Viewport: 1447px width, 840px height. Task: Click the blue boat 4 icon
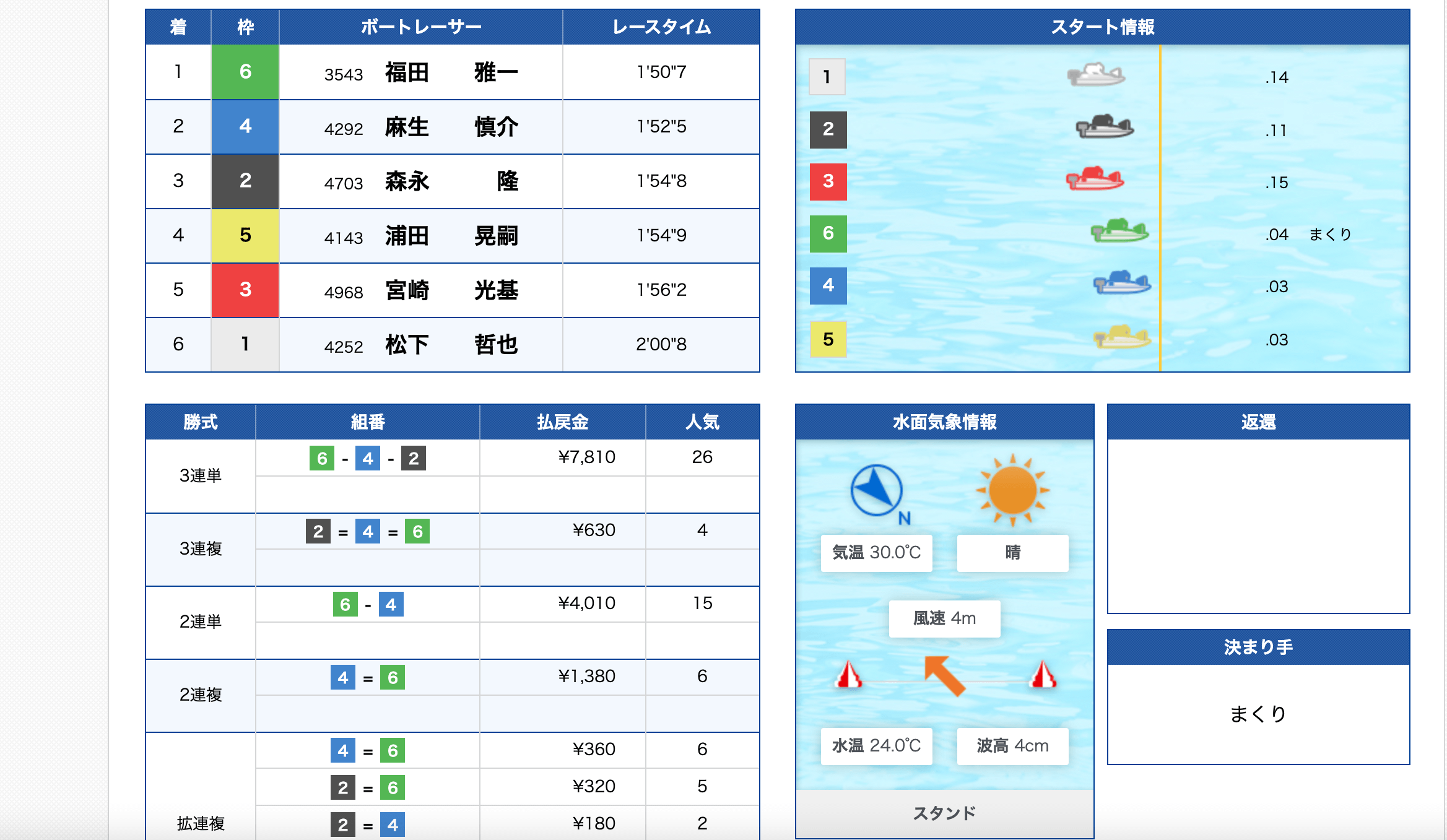click(1122, 284)
